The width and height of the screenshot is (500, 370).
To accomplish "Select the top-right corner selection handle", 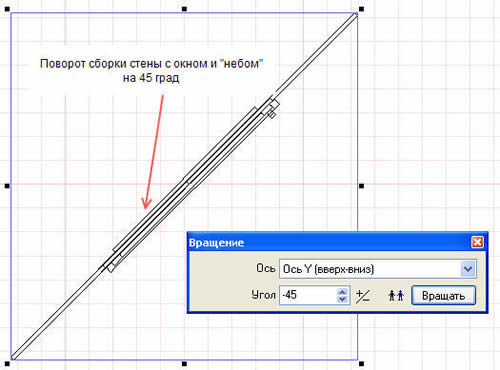I will 362,9.
